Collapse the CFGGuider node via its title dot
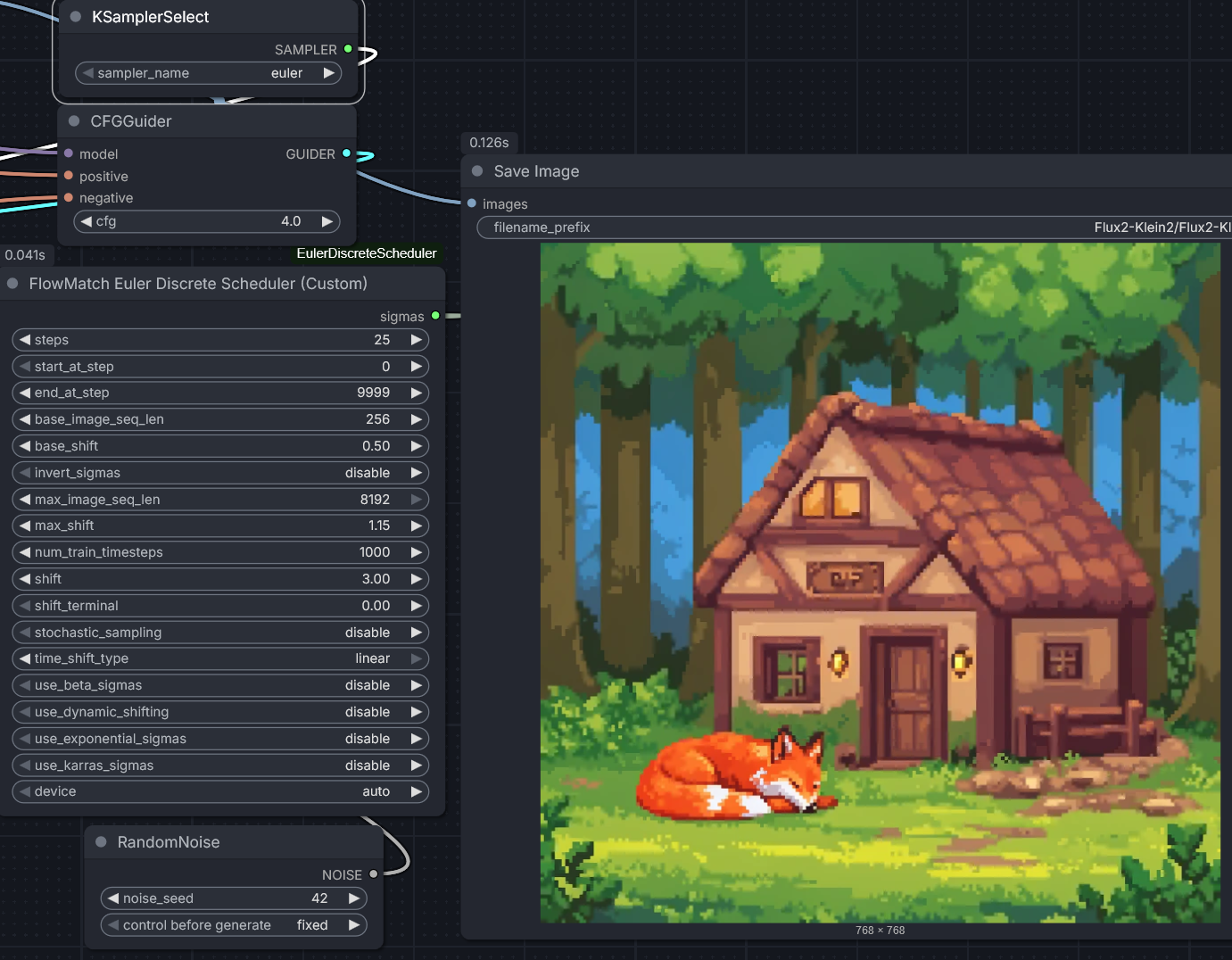The width and height of the screenshot is (1232, 960). click(74, 121)
